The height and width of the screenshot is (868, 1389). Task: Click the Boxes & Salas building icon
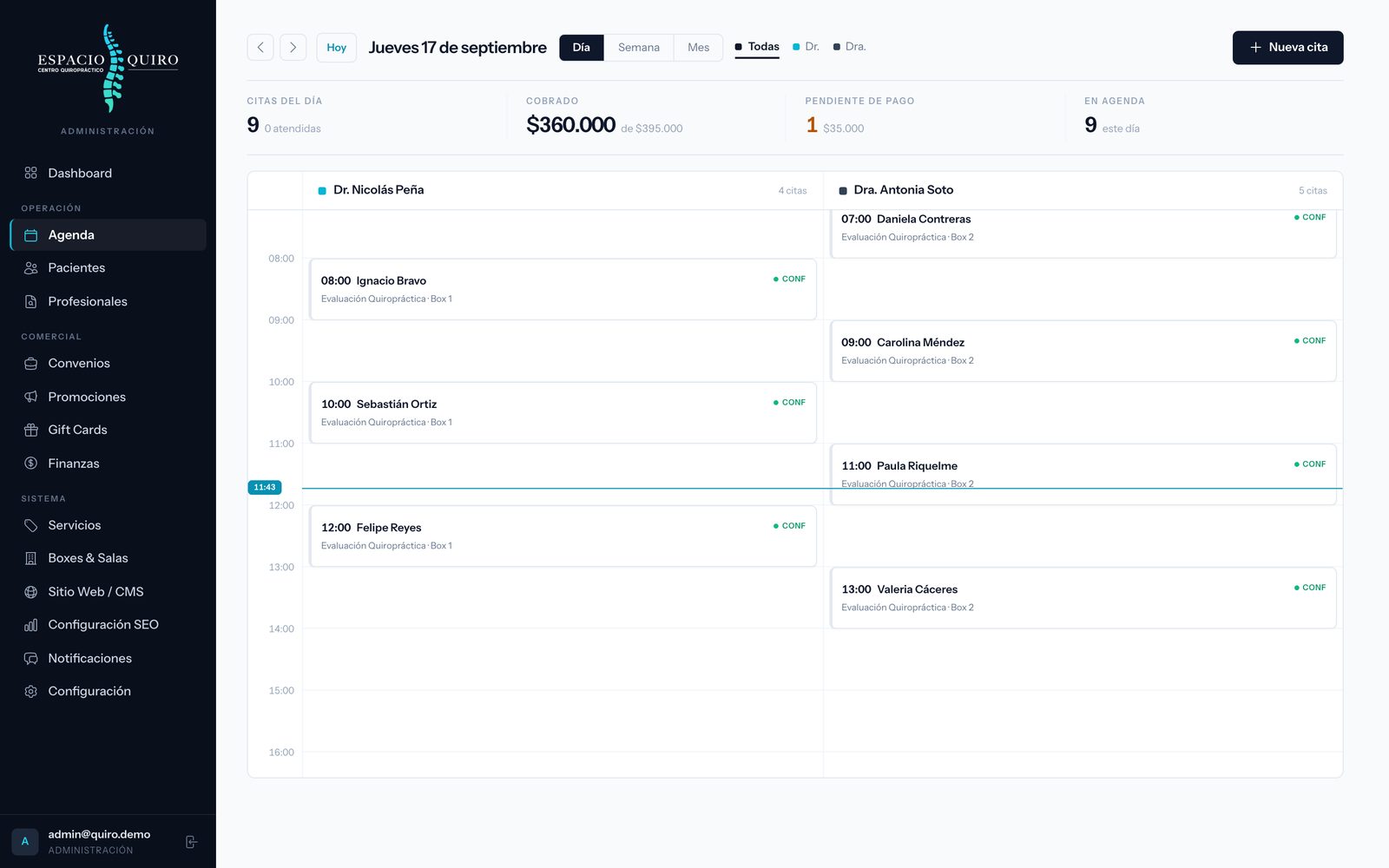click(x=31, y=558)
